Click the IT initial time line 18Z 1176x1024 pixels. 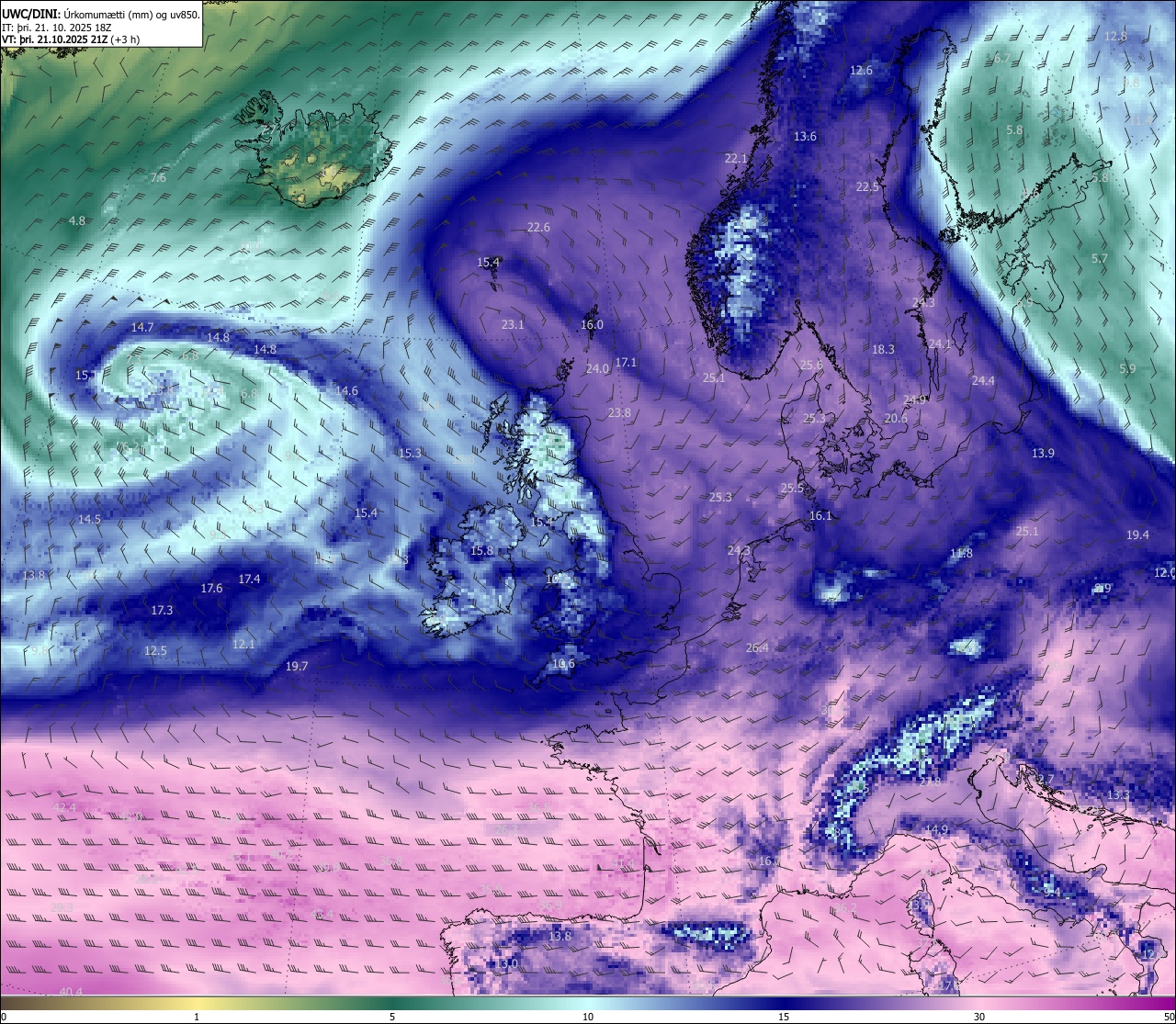click(57, 28)
